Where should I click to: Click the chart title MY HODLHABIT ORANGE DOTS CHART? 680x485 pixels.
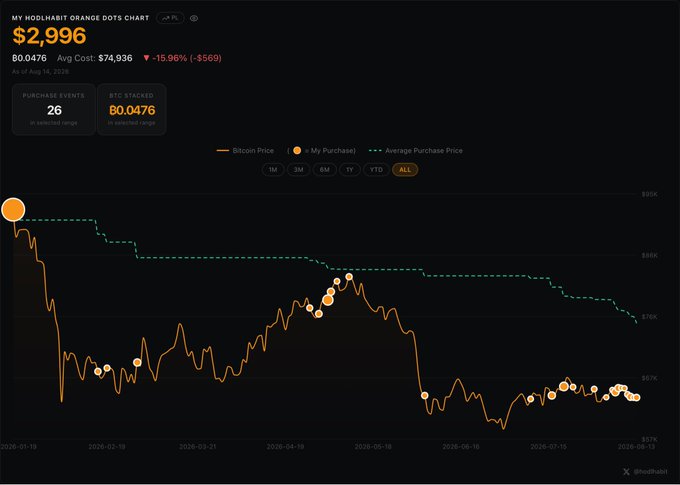(x=81, y=18)
